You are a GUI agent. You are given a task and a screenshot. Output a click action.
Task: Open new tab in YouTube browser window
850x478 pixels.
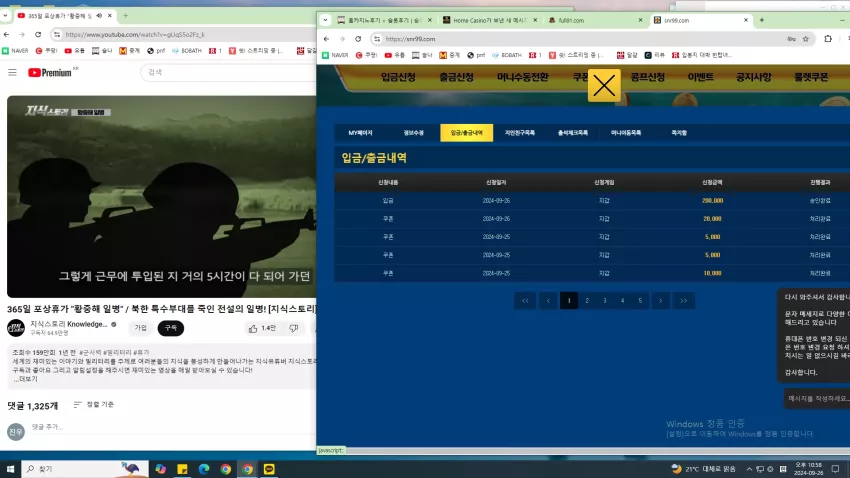point(125,16)
